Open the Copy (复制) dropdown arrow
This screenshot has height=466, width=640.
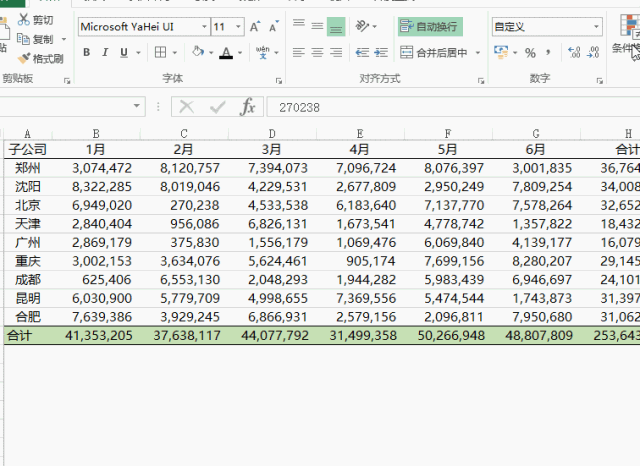click(x=64, y=39)
